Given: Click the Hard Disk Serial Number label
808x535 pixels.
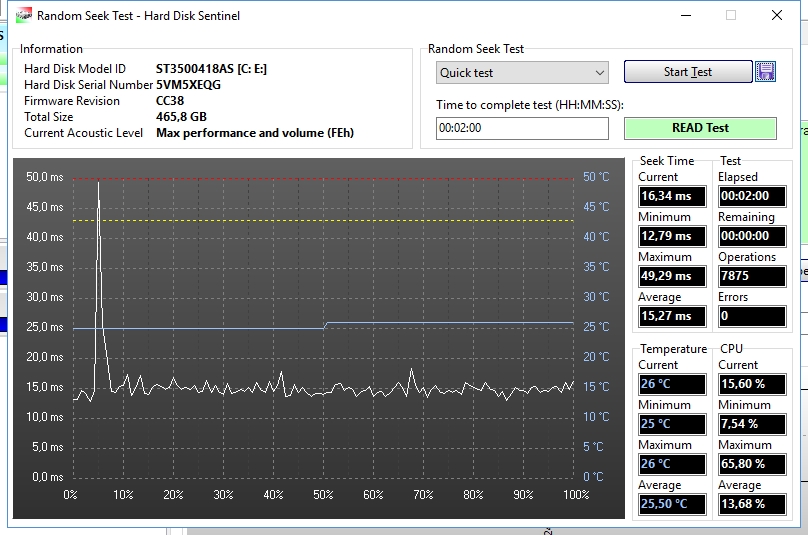Looking at the screenshot, I should click(x=88, y=85).
